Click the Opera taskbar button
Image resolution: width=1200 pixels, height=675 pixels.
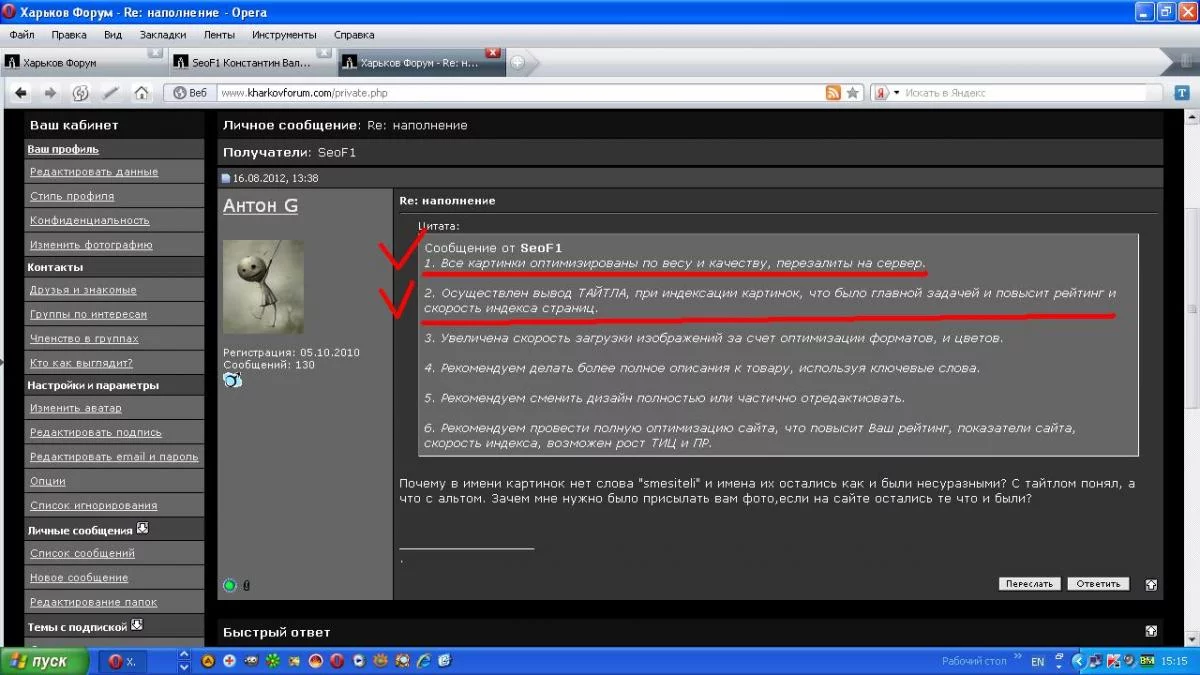(123, 661)
